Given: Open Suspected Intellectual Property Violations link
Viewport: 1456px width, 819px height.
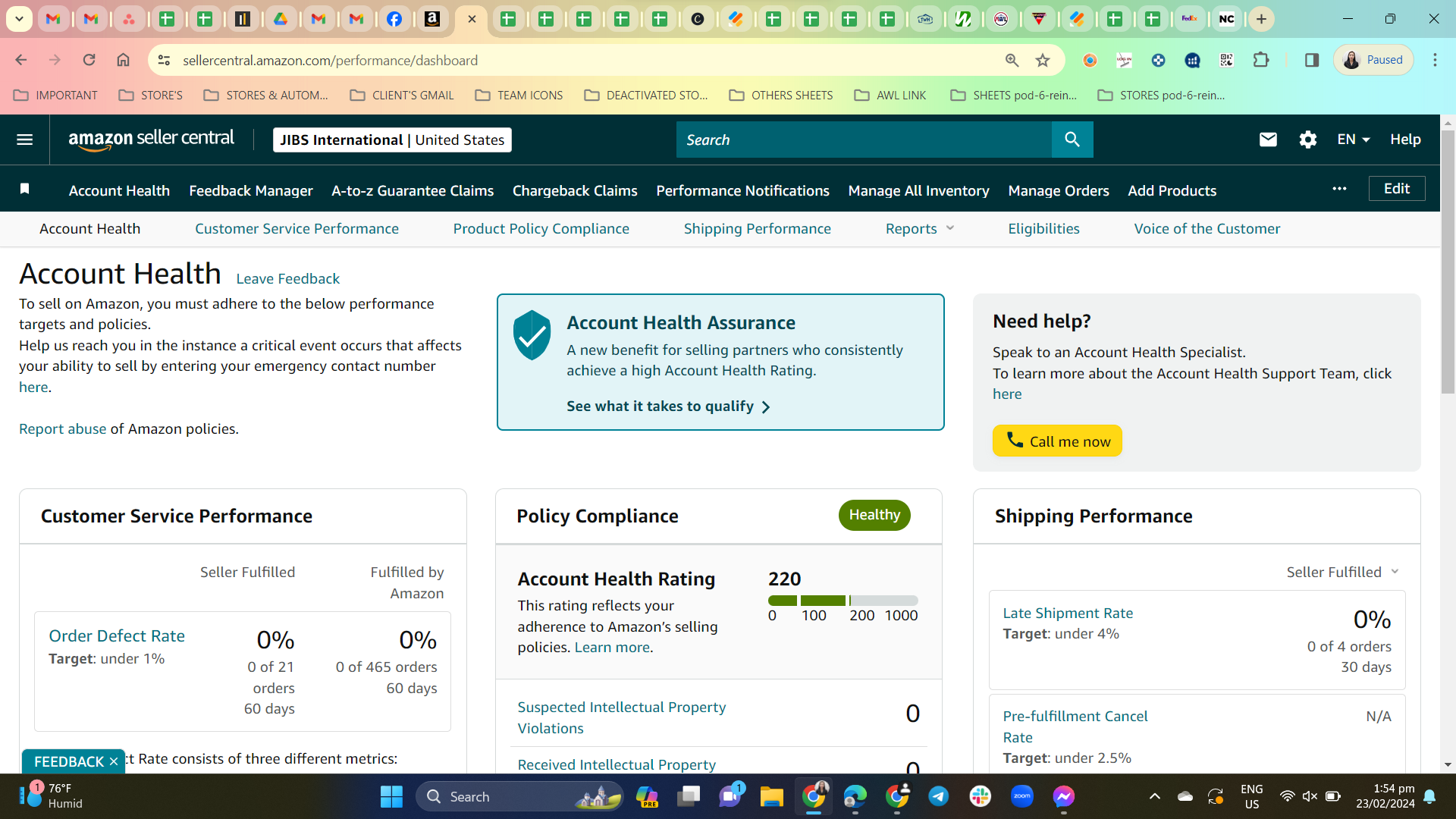Looking at the screenshot, I should 622,717.
